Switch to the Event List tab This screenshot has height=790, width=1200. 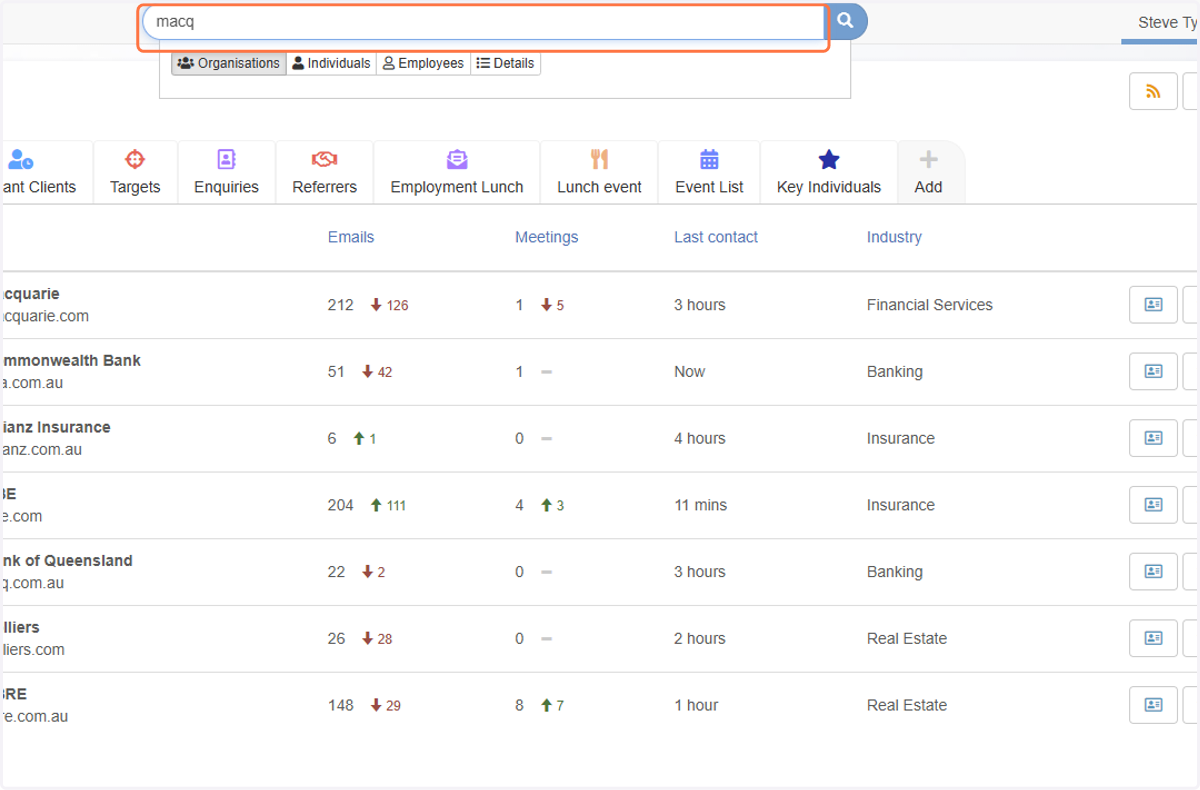tap(709, 173)
